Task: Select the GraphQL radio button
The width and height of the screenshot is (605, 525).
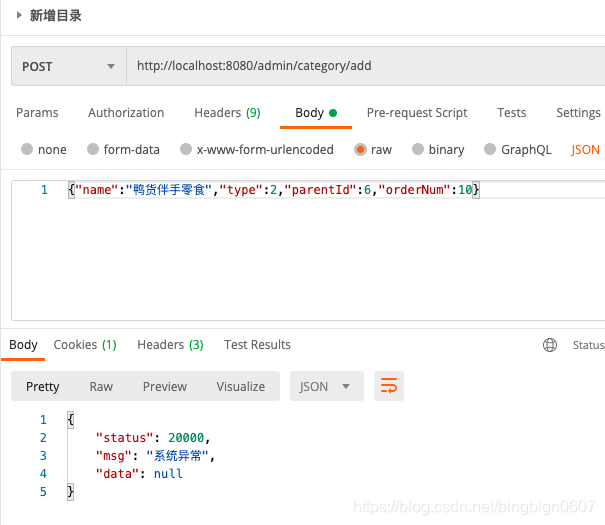Action: coord(490,149)
